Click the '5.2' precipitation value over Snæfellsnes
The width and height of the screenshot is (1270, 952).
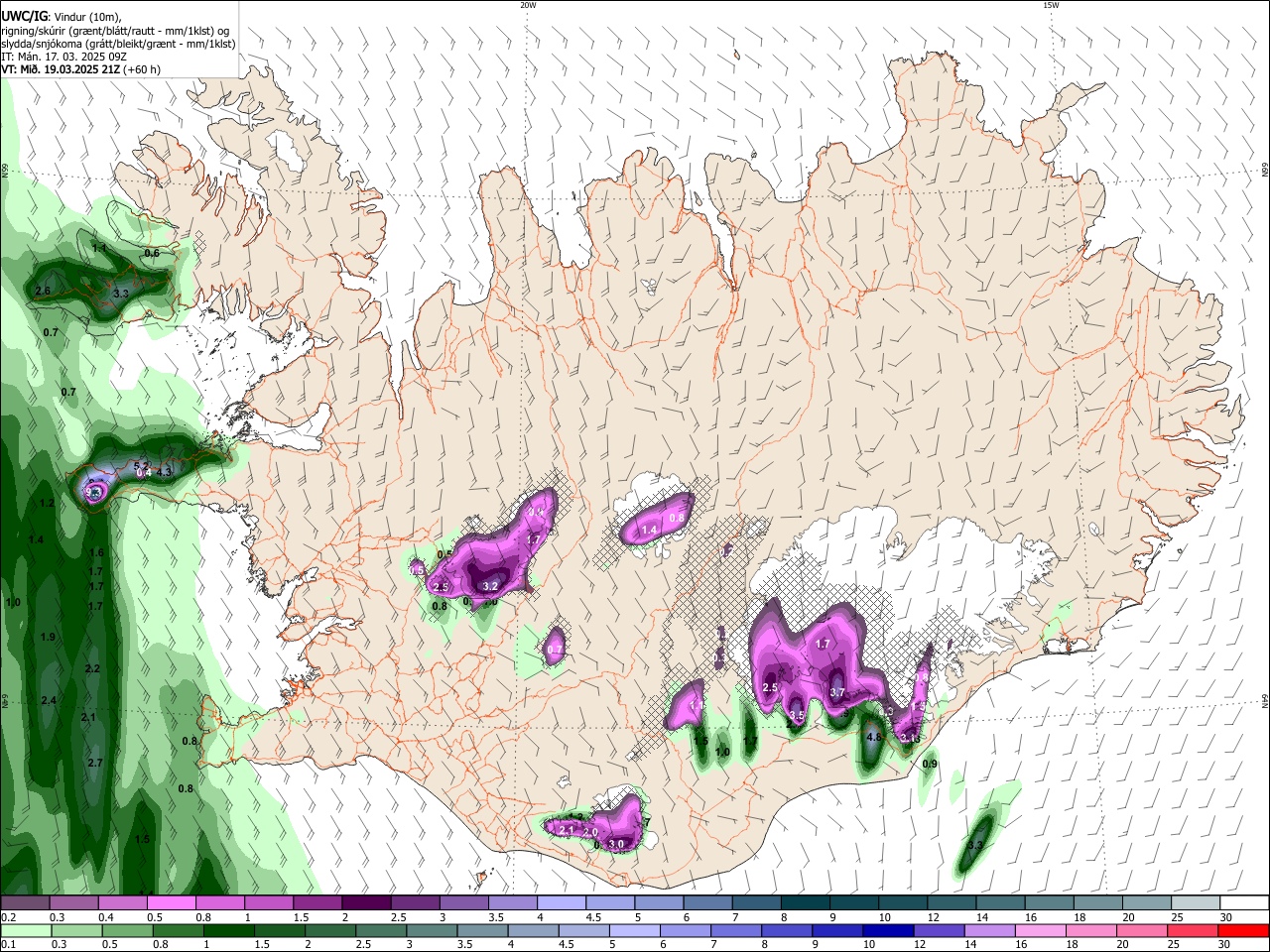[141, 465]
